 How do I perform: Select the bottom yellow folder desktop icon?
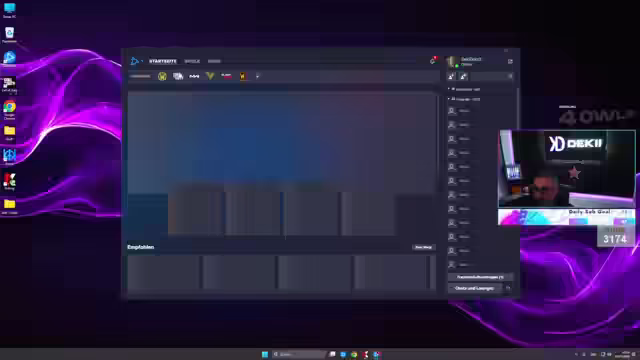(9, 207)
